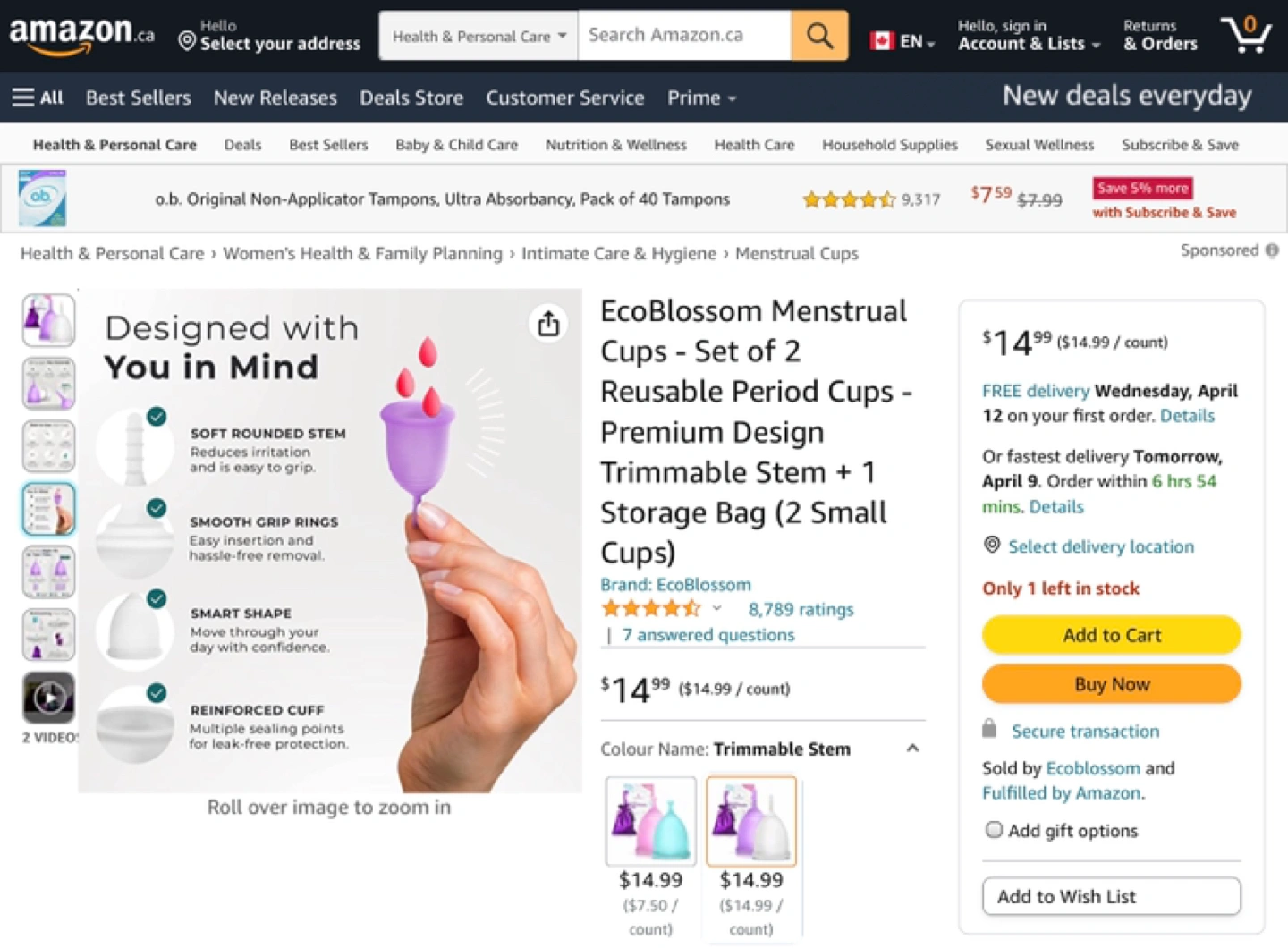Click the Sponsored info icon
Viewport: 1288px width, 948px height.
coord(1271,250)
